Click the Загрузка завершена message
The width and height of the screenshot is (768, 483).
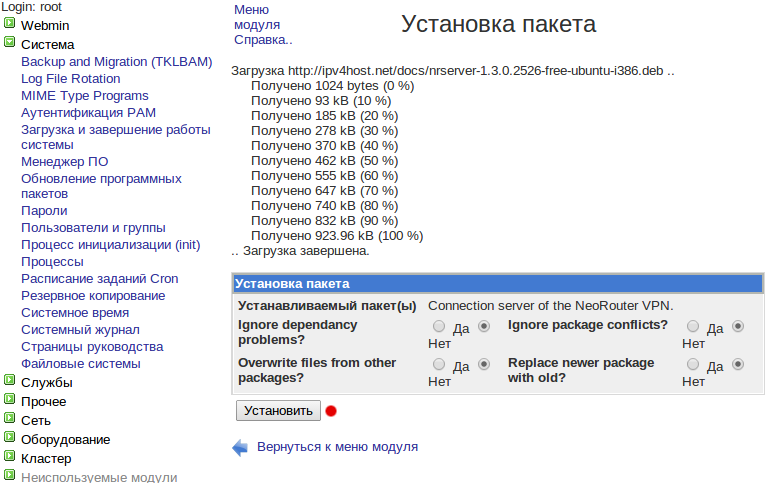coord(300,251)
